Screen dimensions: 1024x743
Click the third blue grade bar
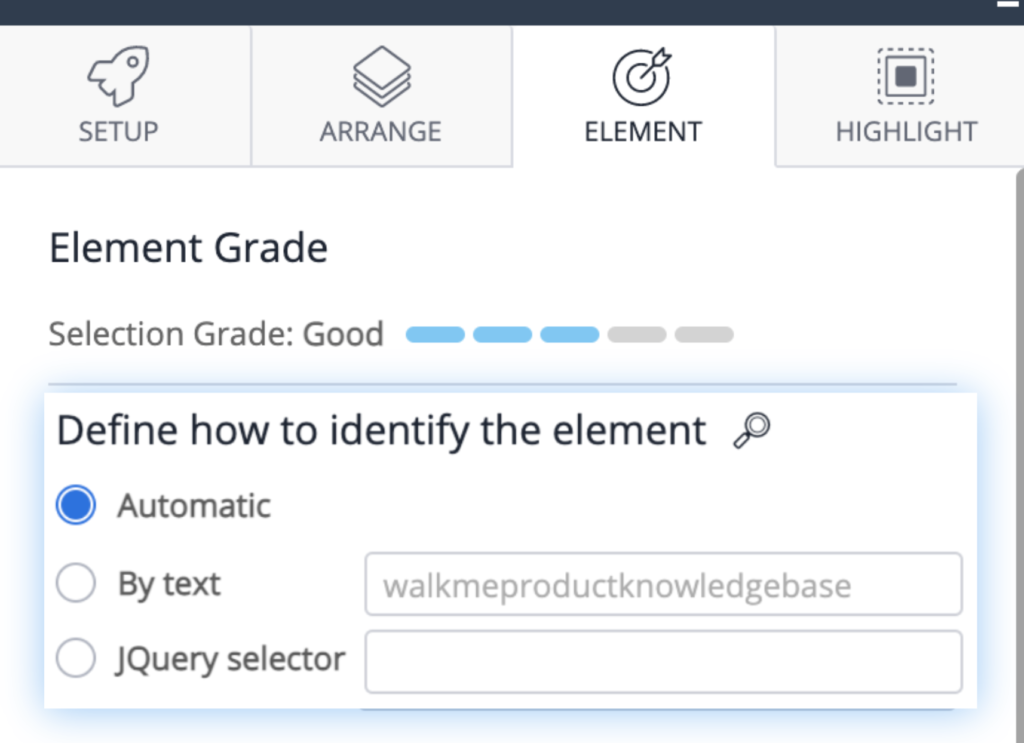point(570,334)
